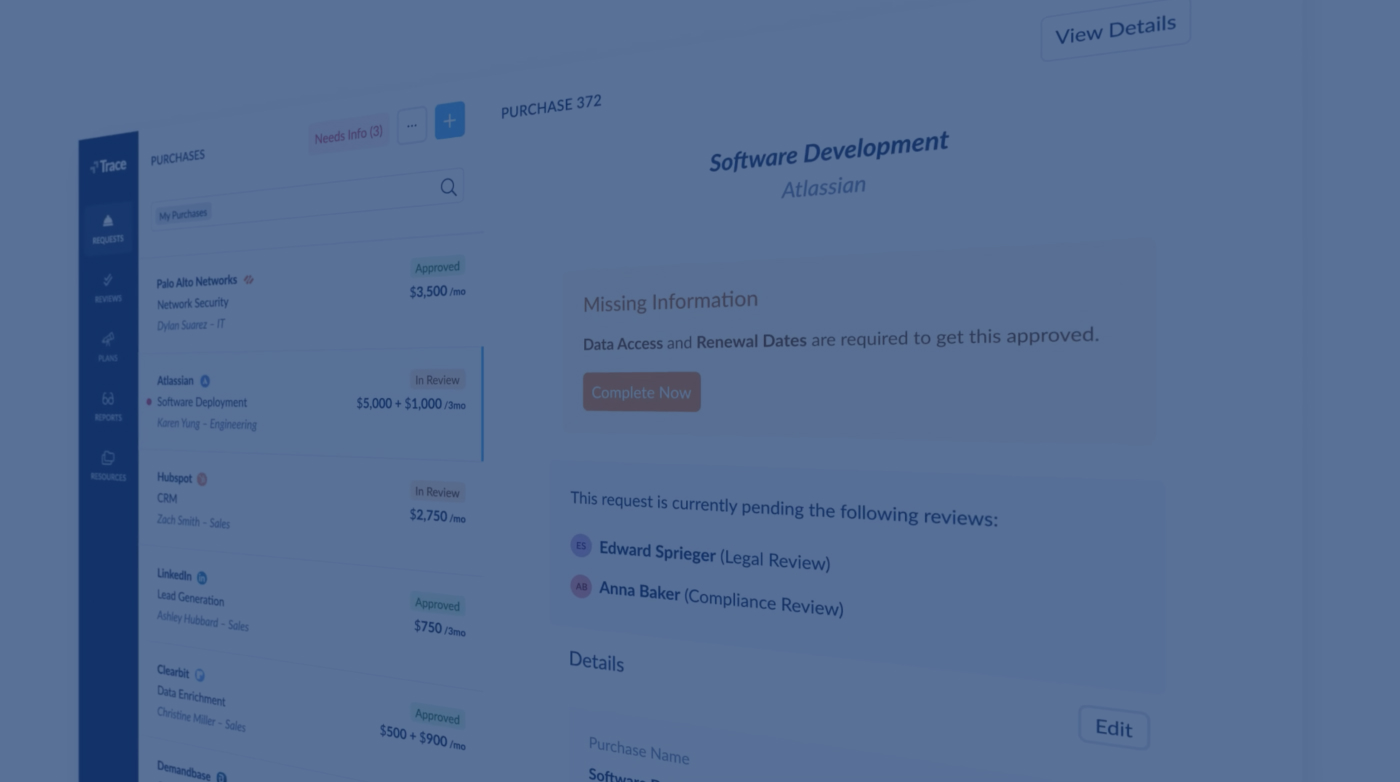The height and width of the screenshot is (782, 1400).
Task: Add a new purchase with plus button
Action: (x=449, y=121)
